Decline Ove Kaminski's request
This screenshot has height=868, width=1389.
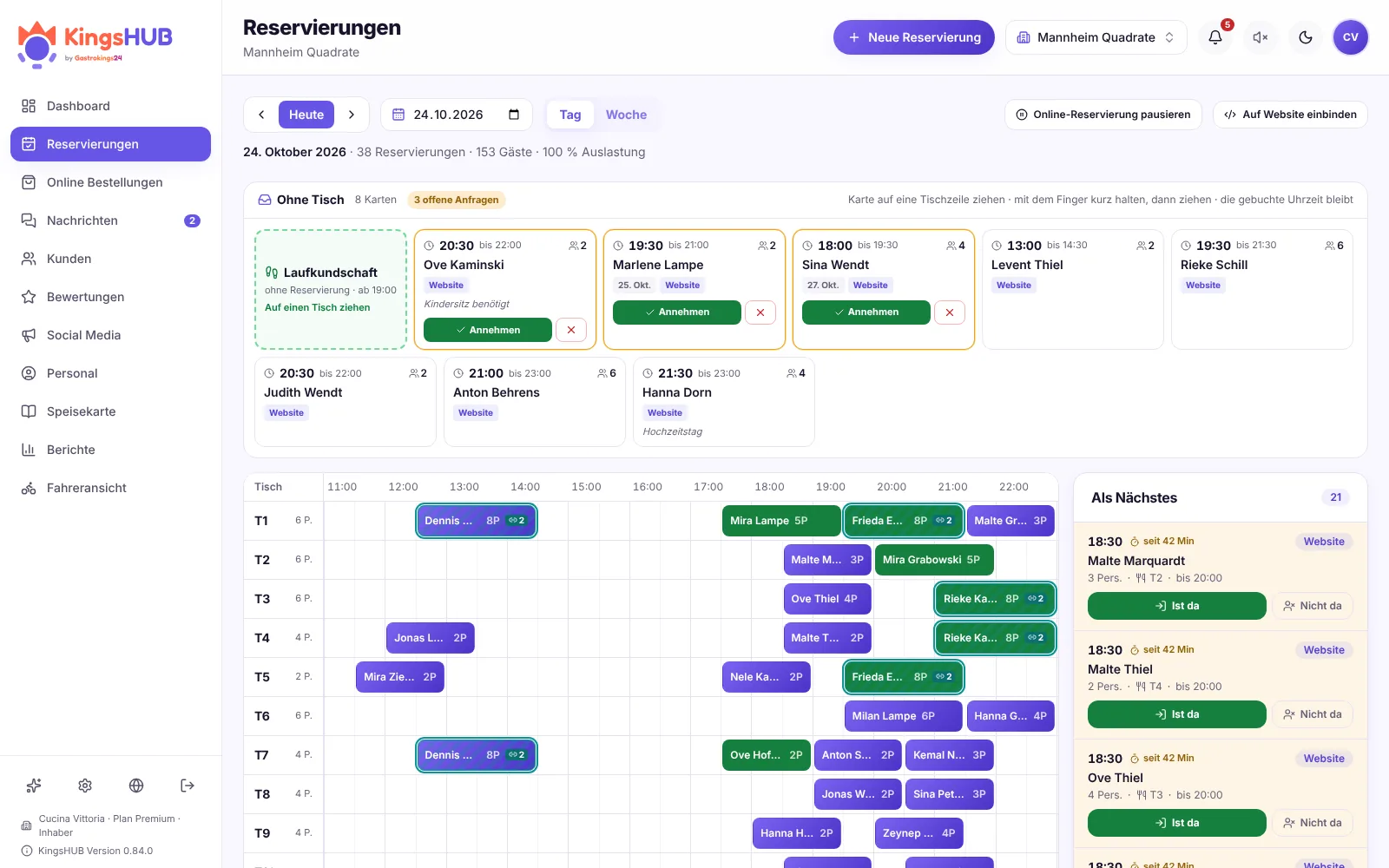571,330
